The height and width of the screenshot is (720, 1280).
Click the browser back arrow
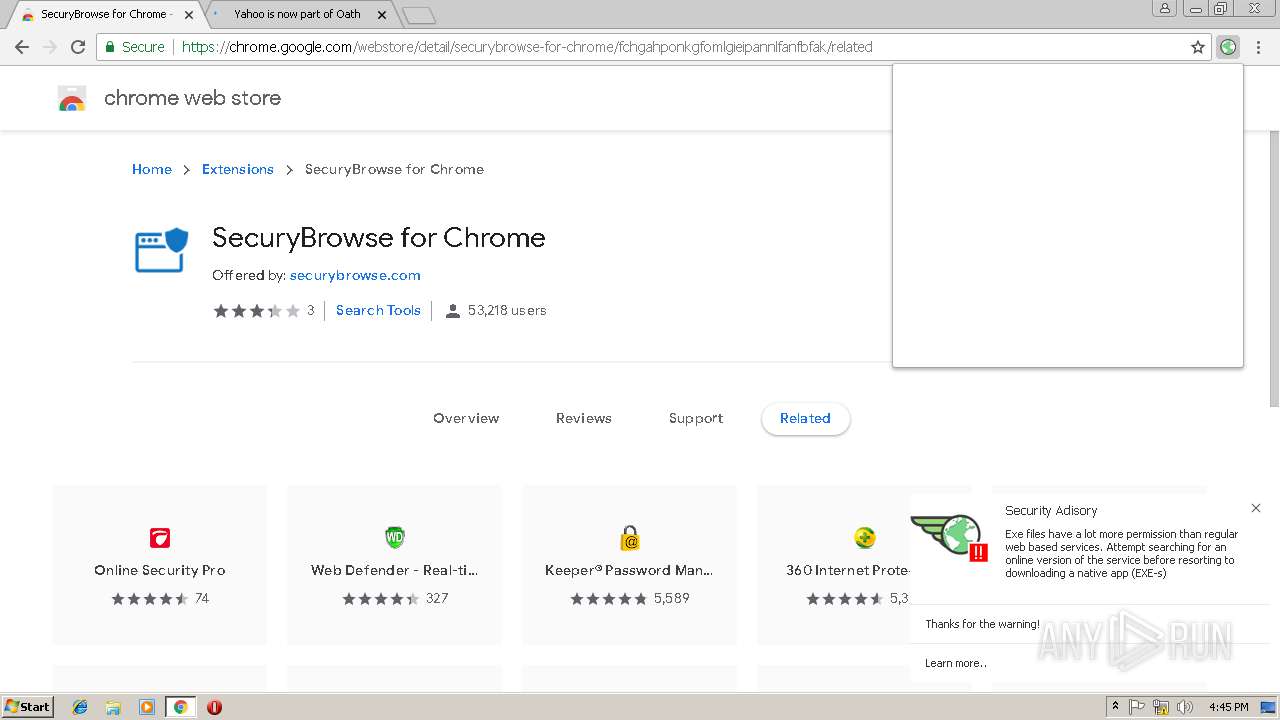(x=22, y=47)
